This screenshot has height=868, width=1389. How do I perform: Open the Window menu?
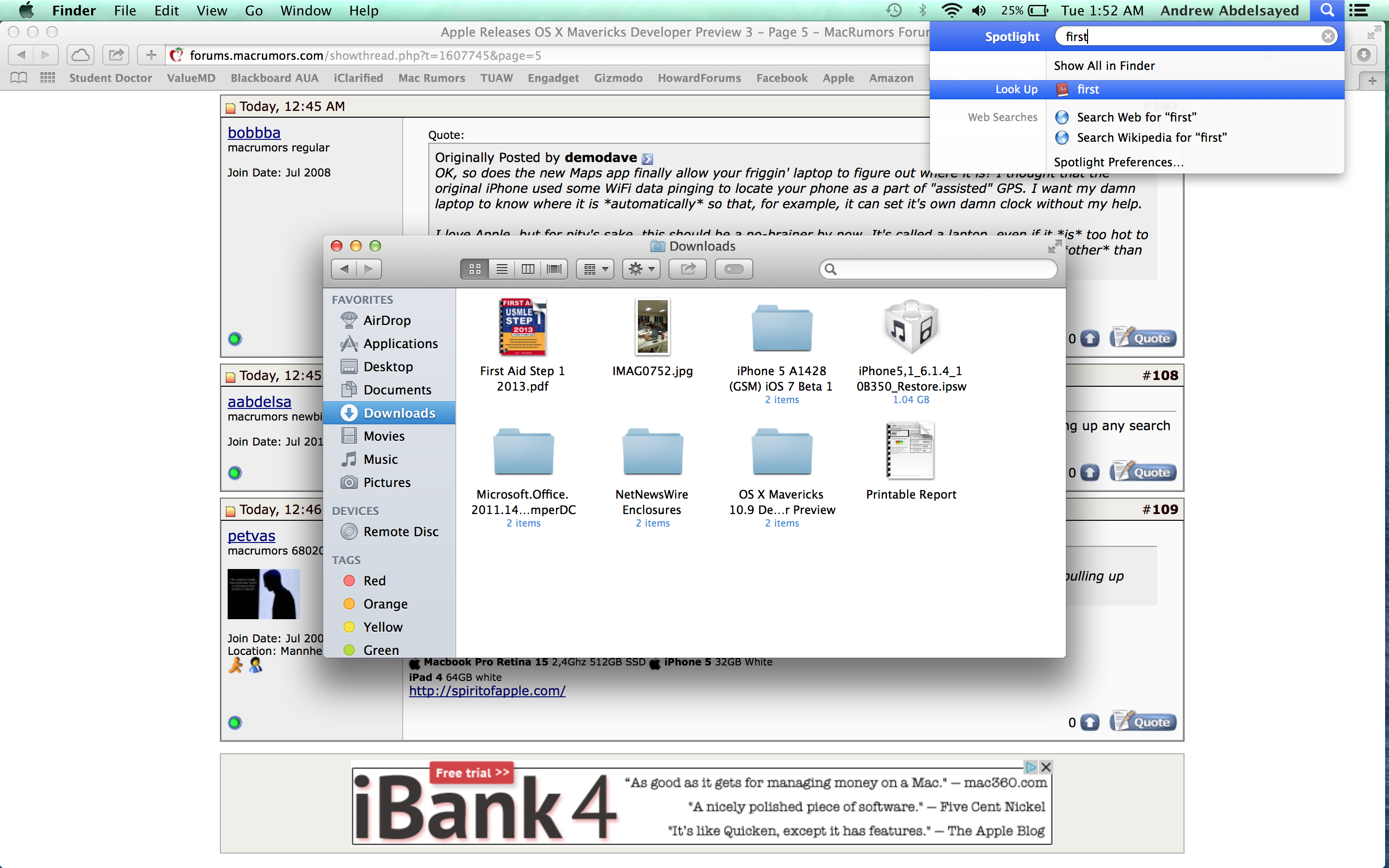(306, 10)
